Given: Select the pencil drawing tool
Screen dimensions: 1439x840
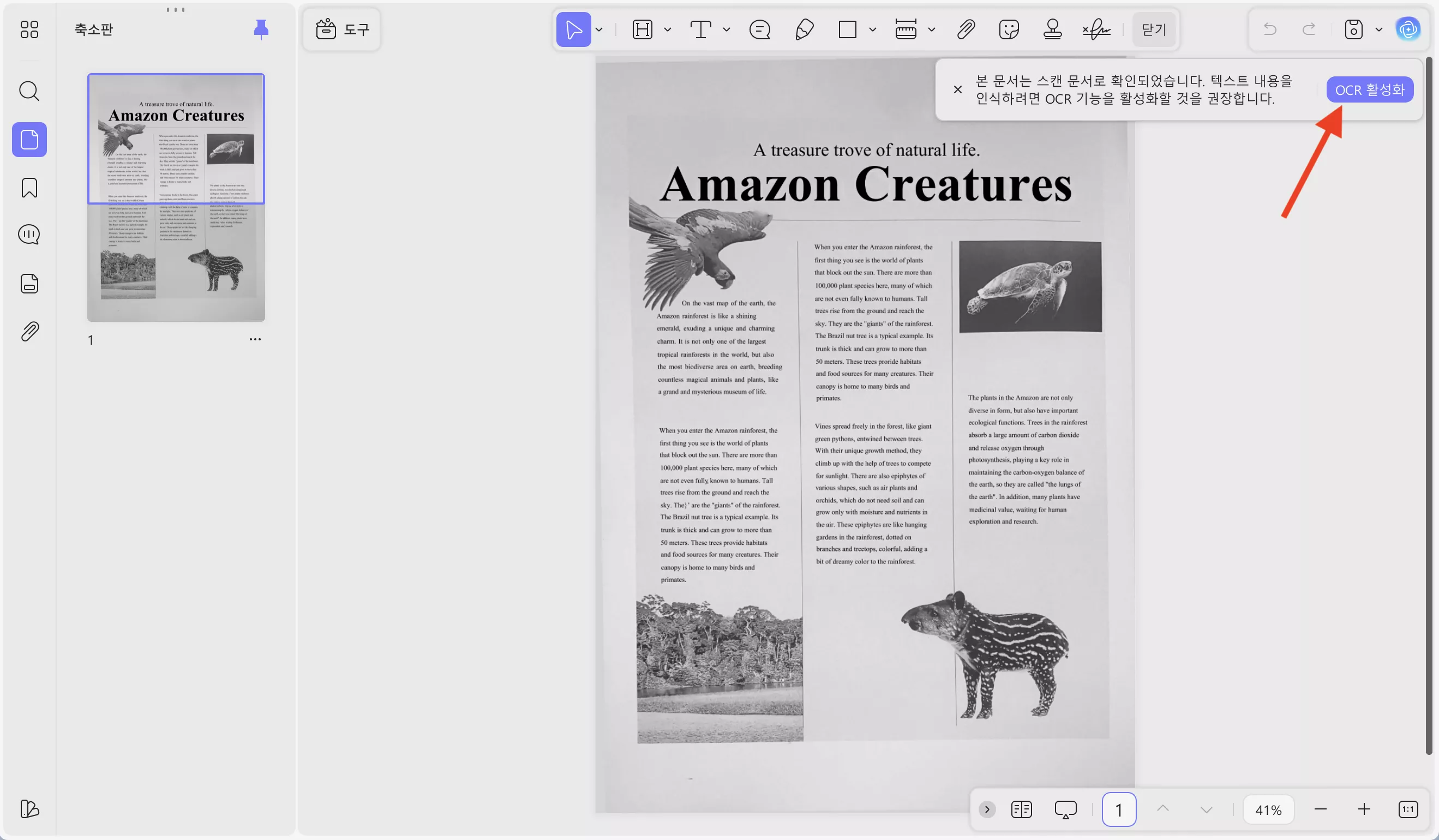Looking at the screenshot, I should click(x=804, y=29).
